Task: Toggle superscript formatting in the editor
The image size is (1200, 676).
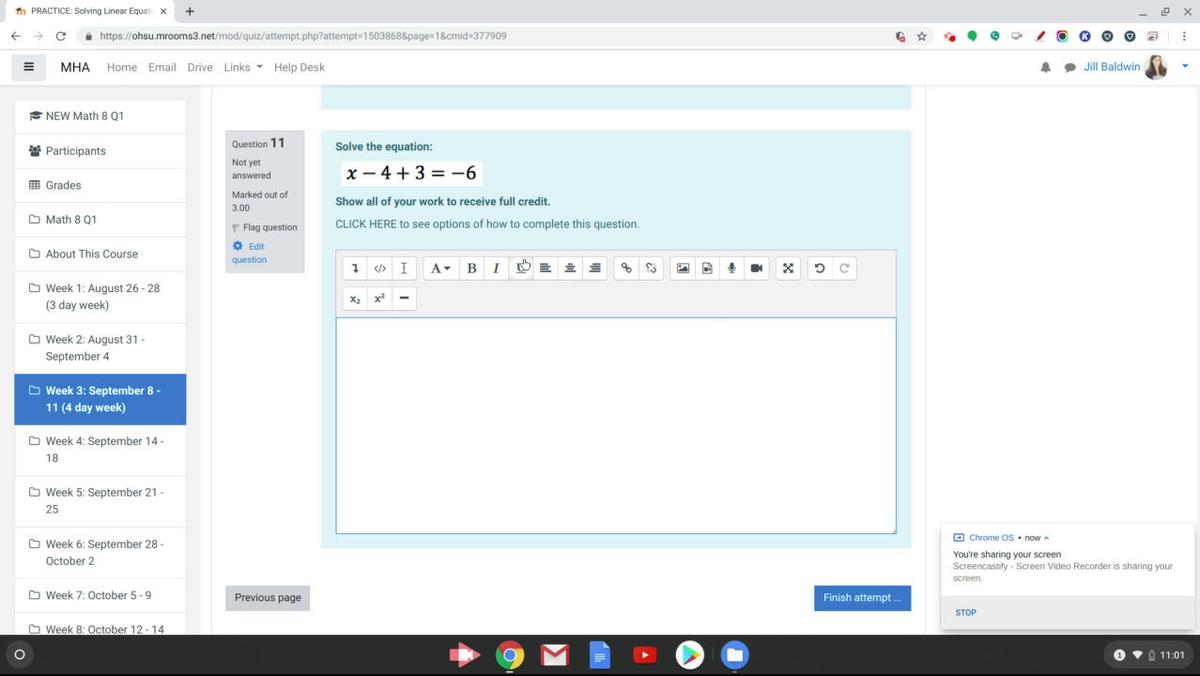Action: coord(378,298)
